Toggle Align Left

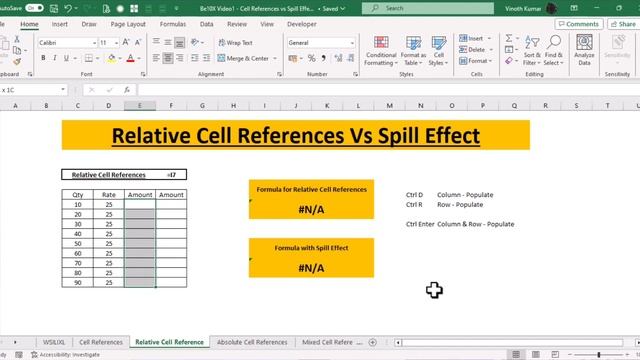coord(156,58)
